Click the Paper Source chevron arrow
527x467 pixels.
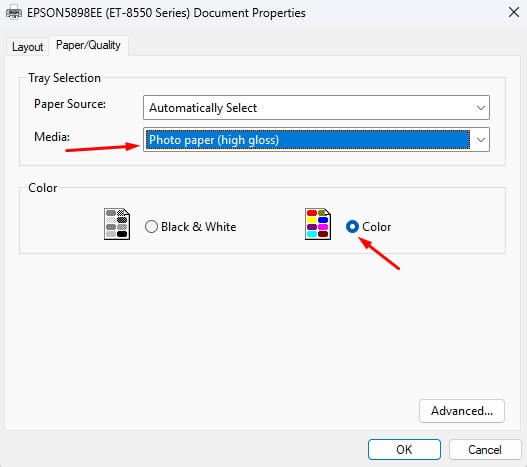click(481, 108)
